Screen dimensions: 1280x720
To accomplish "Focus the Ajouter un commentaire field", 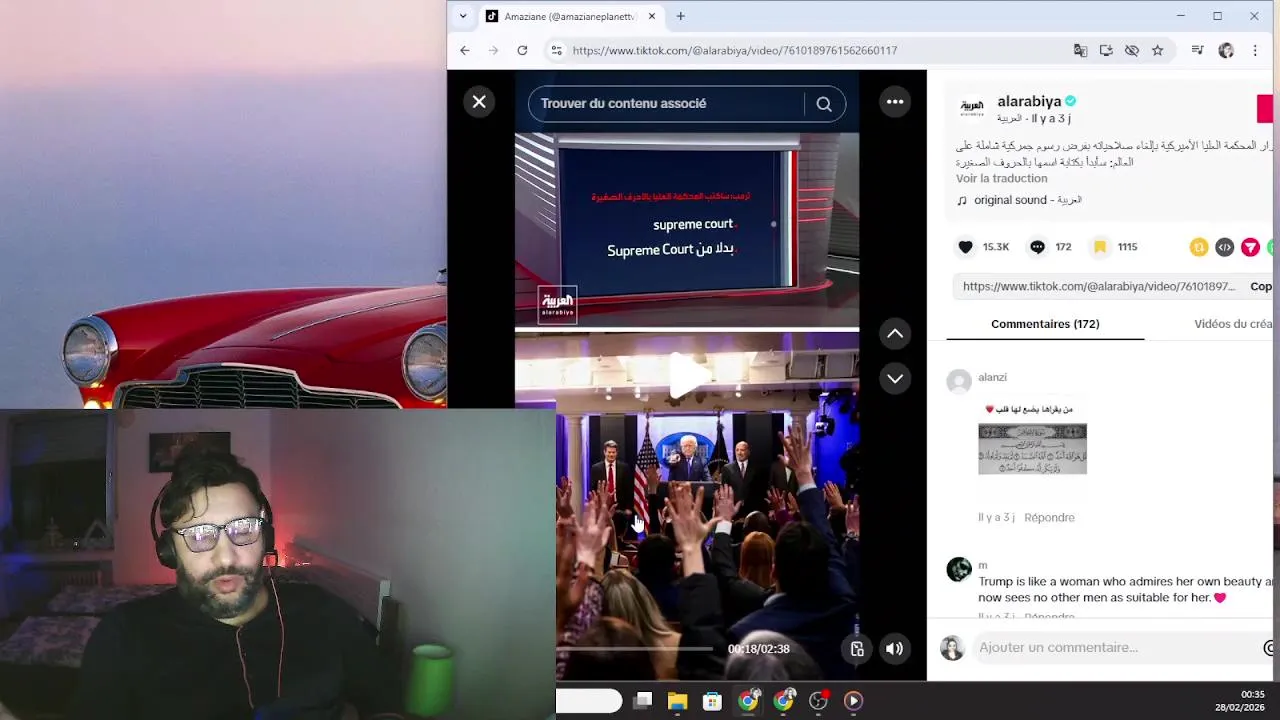I will coord(1115,648).
